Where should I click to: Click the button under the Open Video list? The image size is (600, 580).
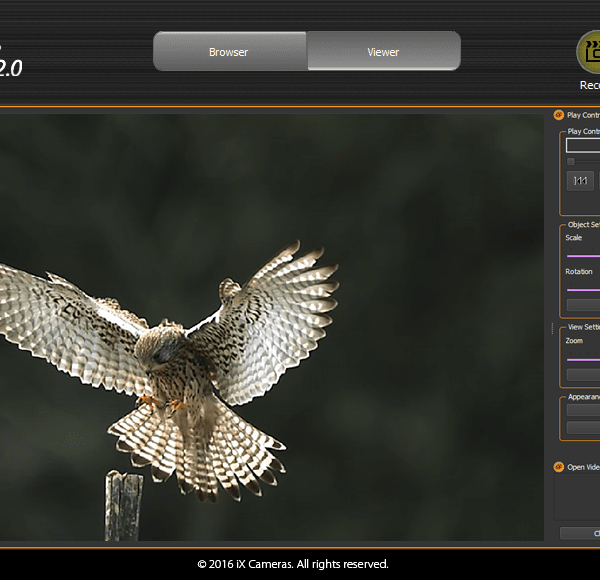pyautogui.click(x=580, y=533)
